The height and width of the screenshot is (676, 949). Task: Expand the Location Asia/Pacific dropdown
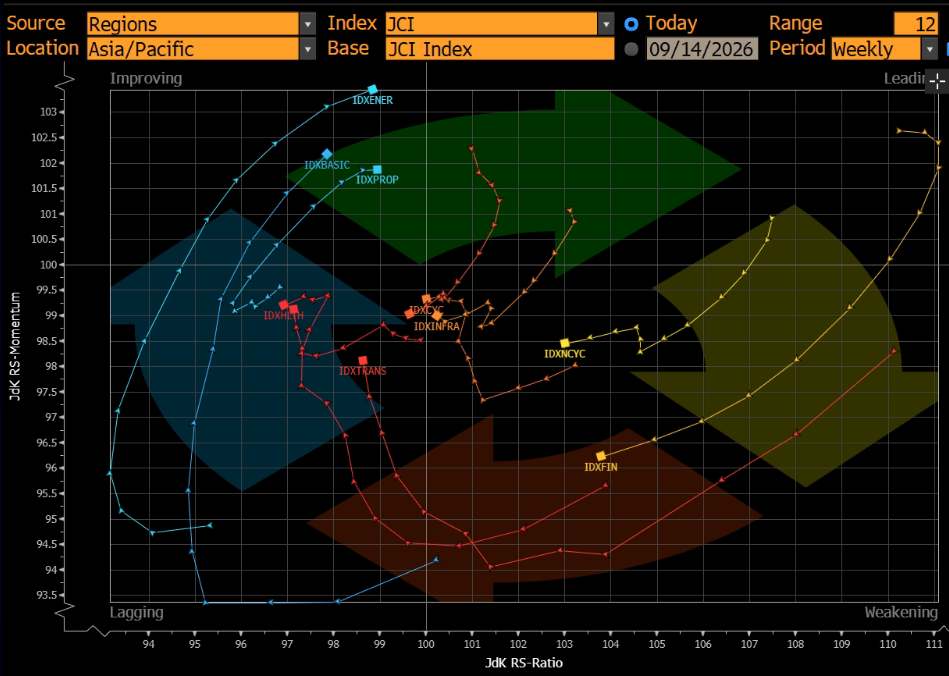point(308,49)
